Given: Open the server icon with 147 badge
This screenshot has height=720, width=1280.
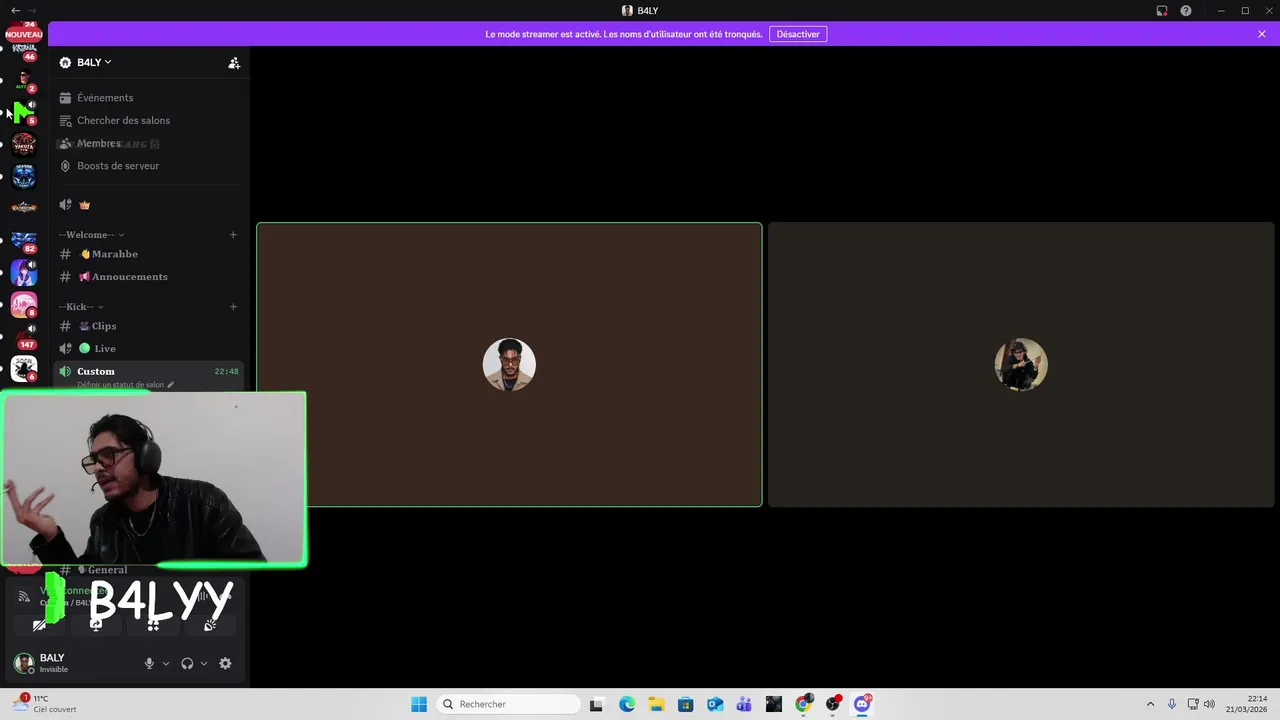Looking at the screenshot, I should [24, 337].
